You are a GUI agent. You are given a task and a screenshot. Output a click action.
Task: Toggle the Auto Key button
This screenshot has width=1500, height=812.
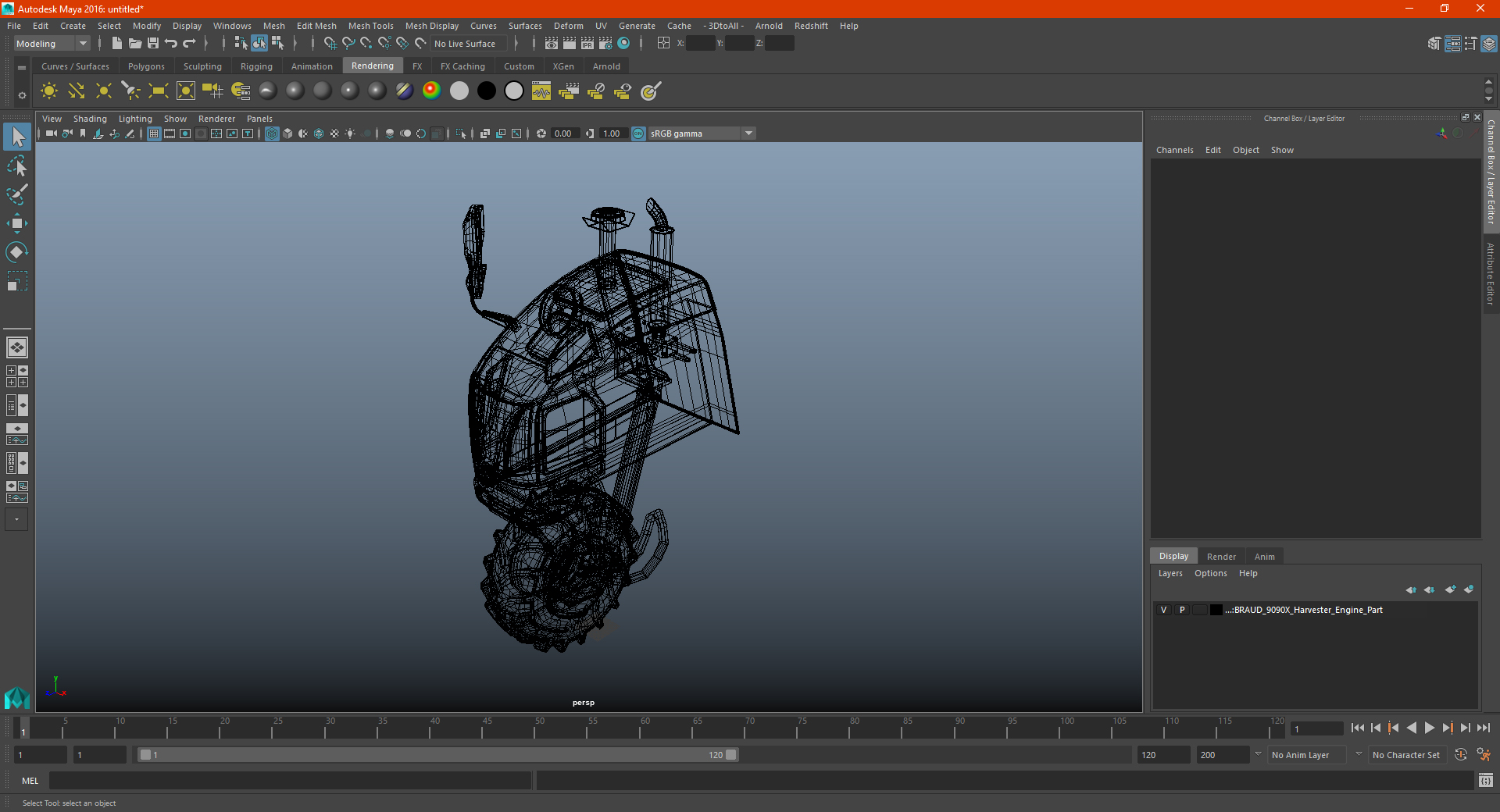(x=1461, y=755)
